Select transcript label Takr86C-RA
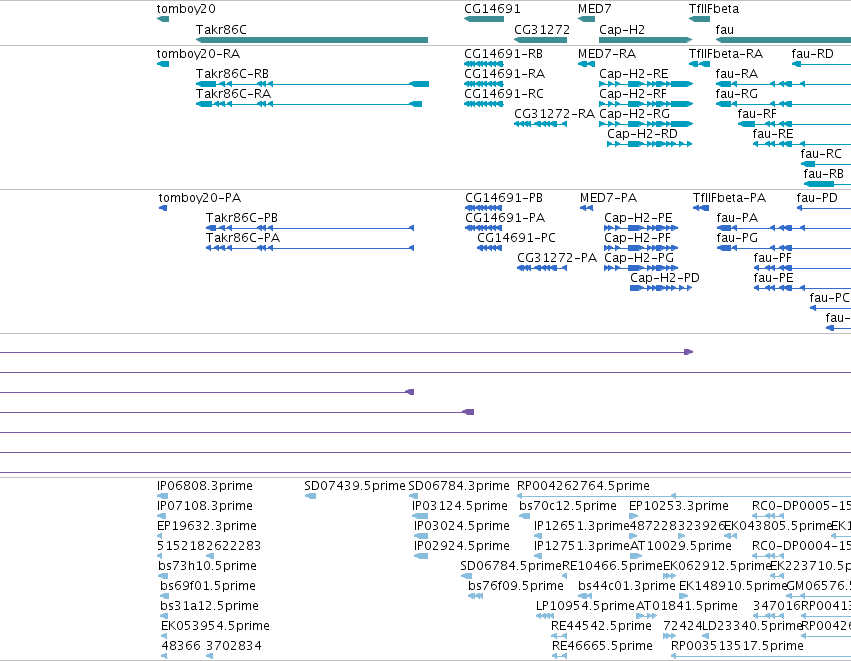851x661 pixels. click(x=233, y=94)
